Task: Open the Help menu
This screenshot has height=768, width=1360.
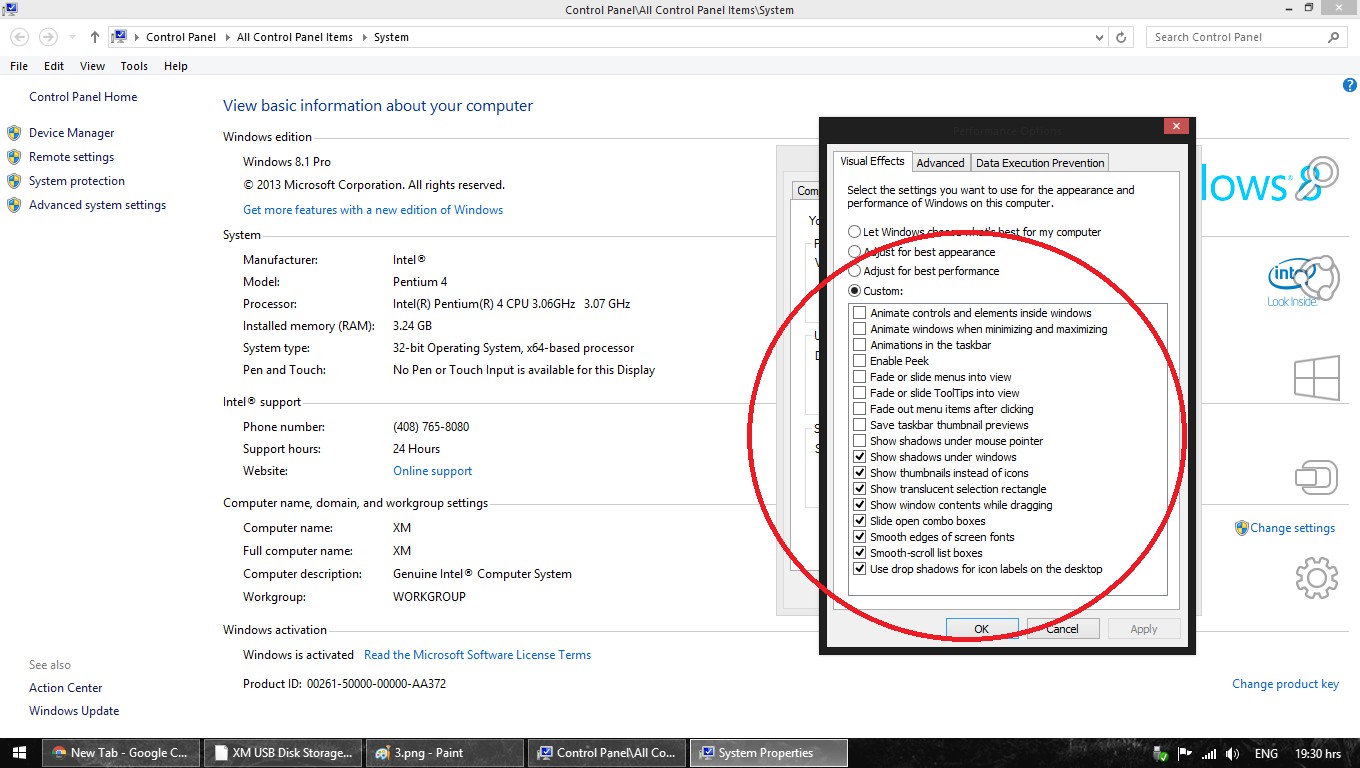Action: click(x=176, y=66)
